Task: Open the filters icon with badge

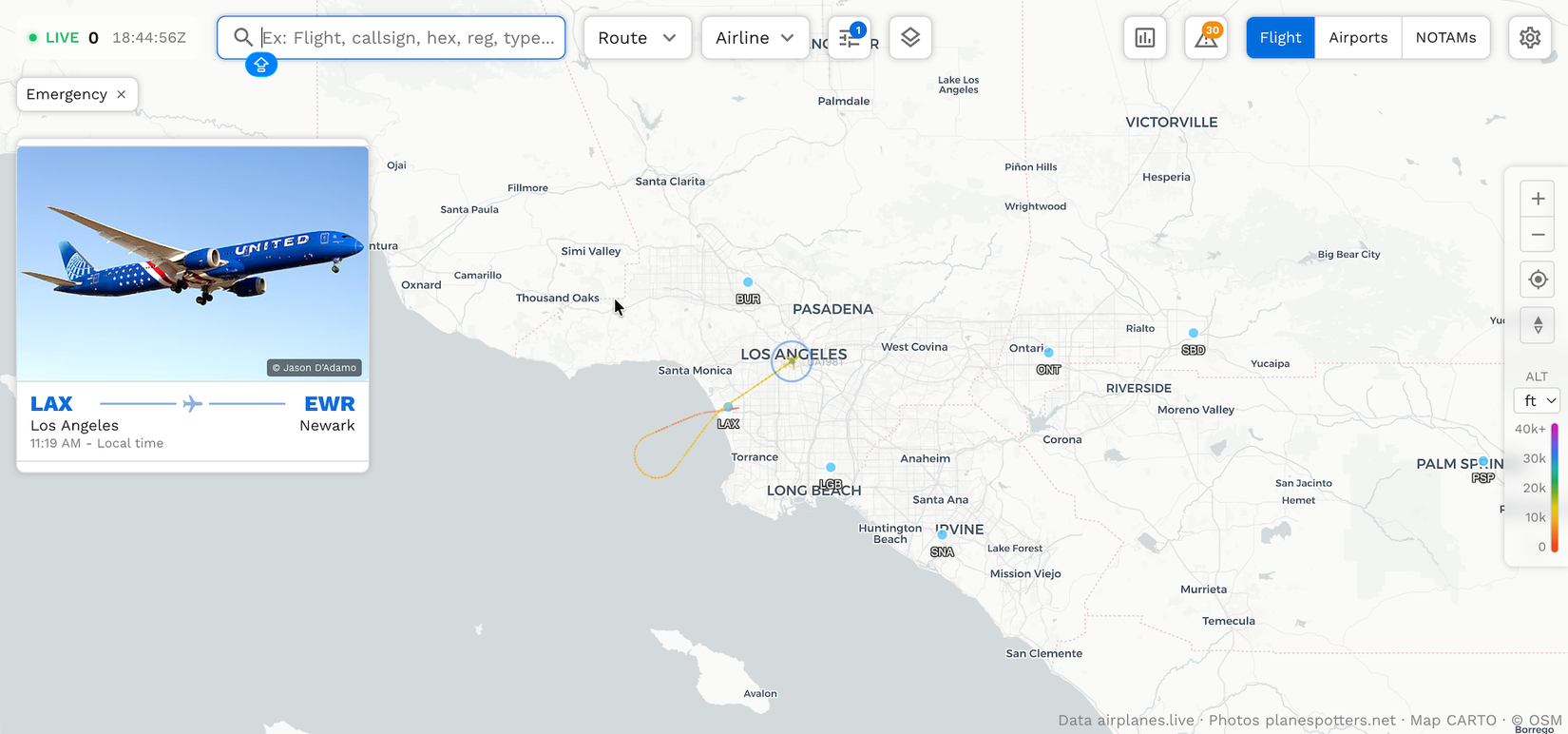Action: pos(850,38)
